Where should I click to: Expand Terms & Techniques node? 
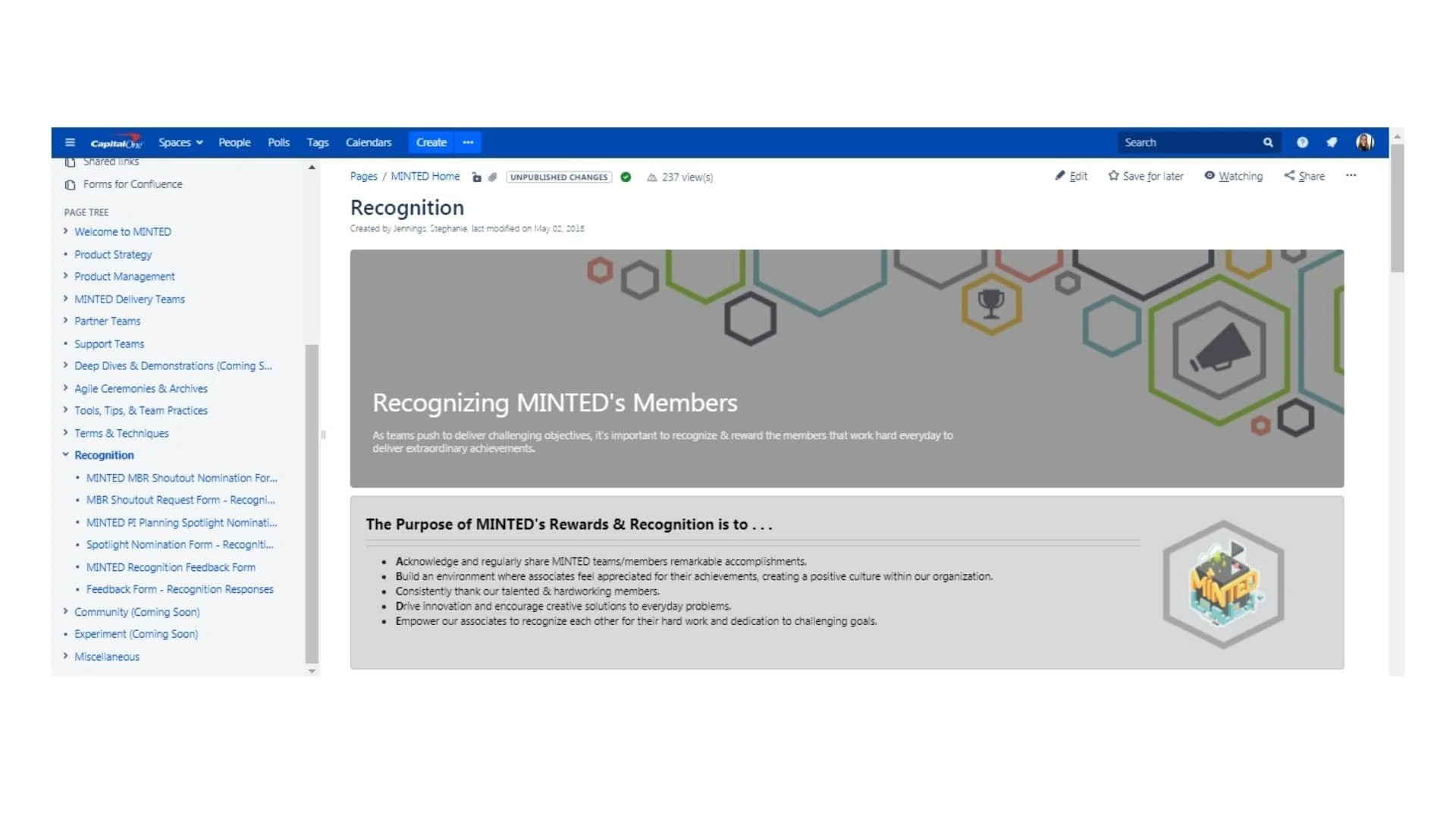(x=65, y=433)
